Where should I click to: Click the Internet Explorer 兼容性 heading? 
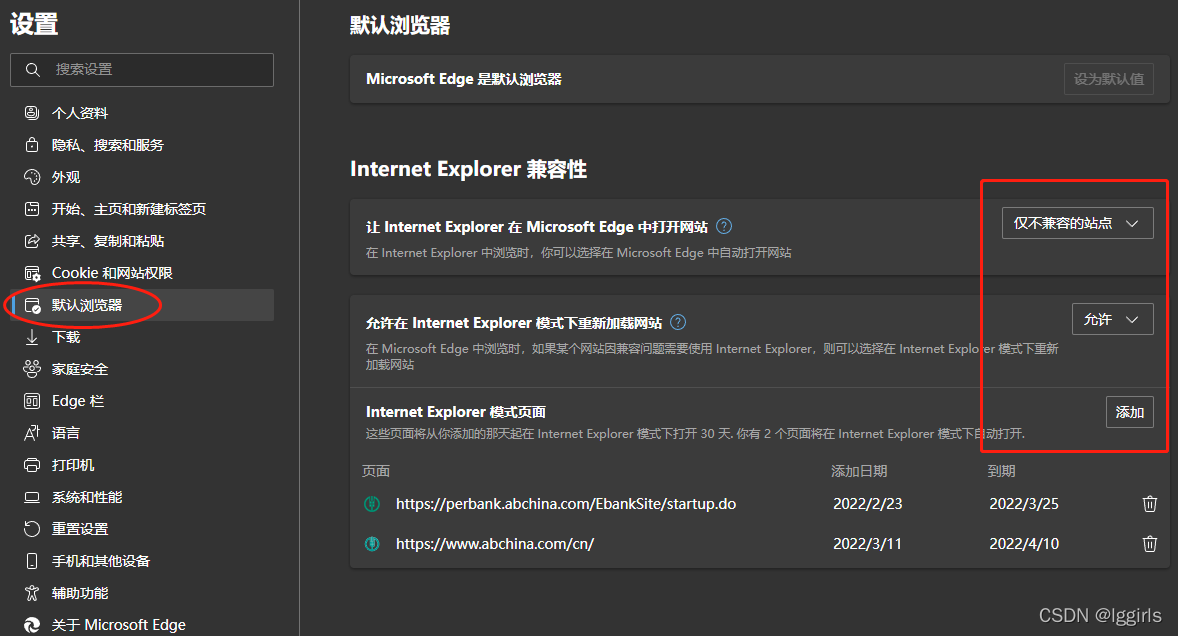pos(468,169)
